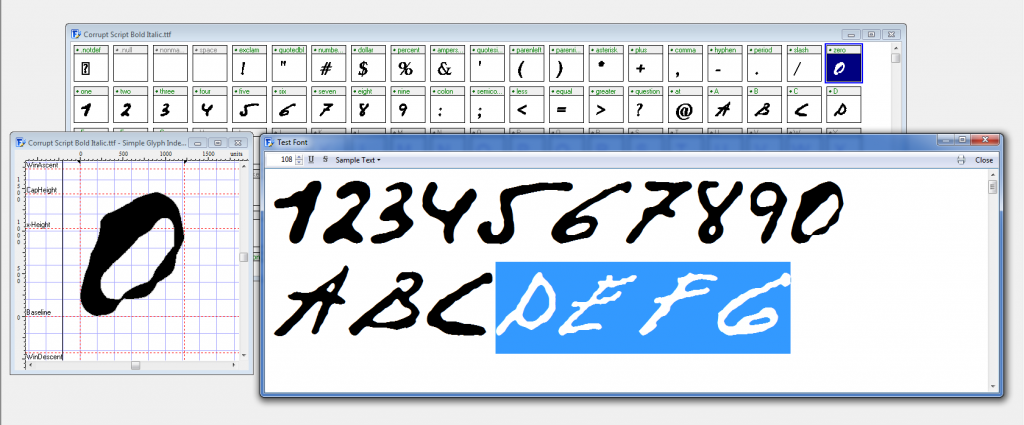Click the CapHeight guideline label
The image size is (1024, 425).
tap(41, 190)
